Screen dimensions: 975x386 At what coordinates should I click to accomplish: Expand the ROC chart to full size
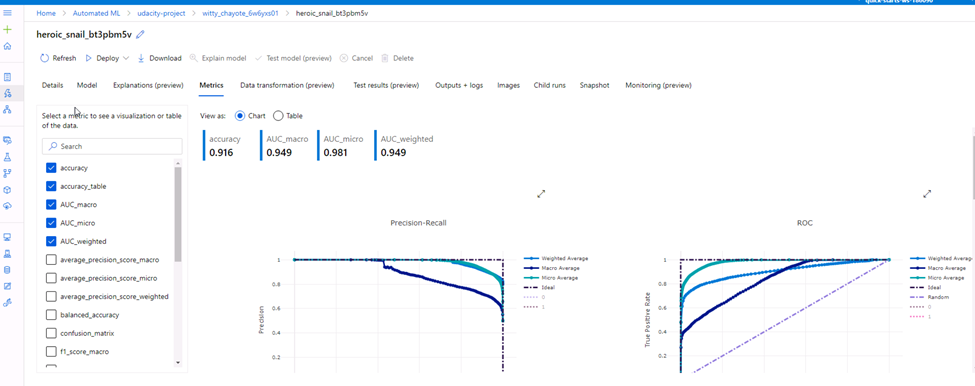click(927, 194)
